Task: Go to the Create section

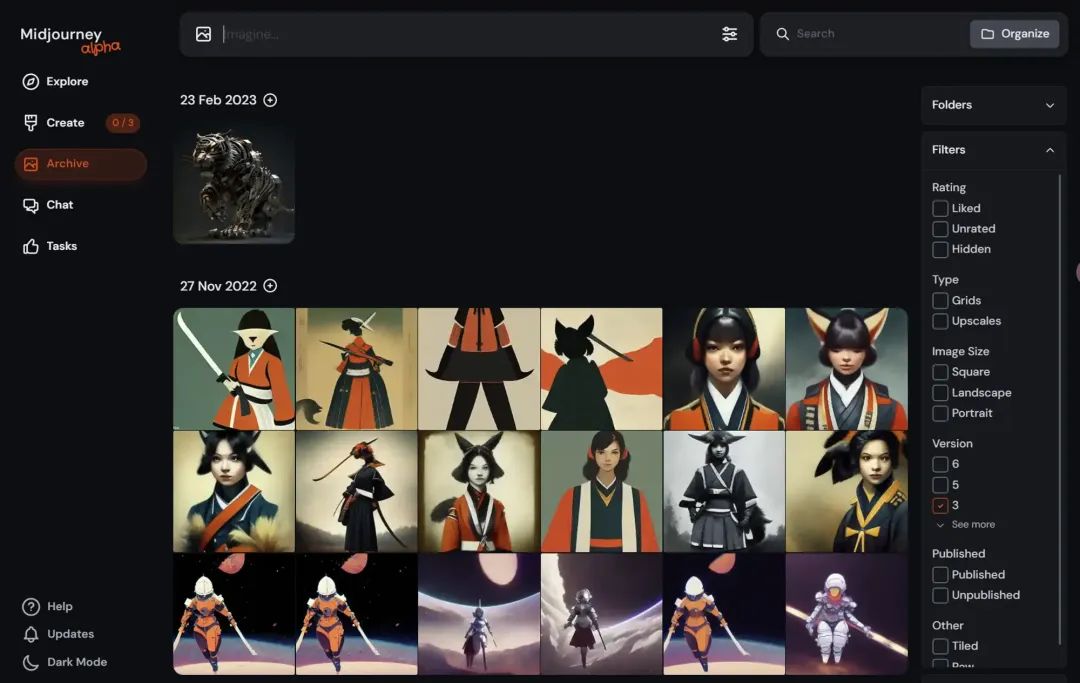Action: click(x=65, y=123)
